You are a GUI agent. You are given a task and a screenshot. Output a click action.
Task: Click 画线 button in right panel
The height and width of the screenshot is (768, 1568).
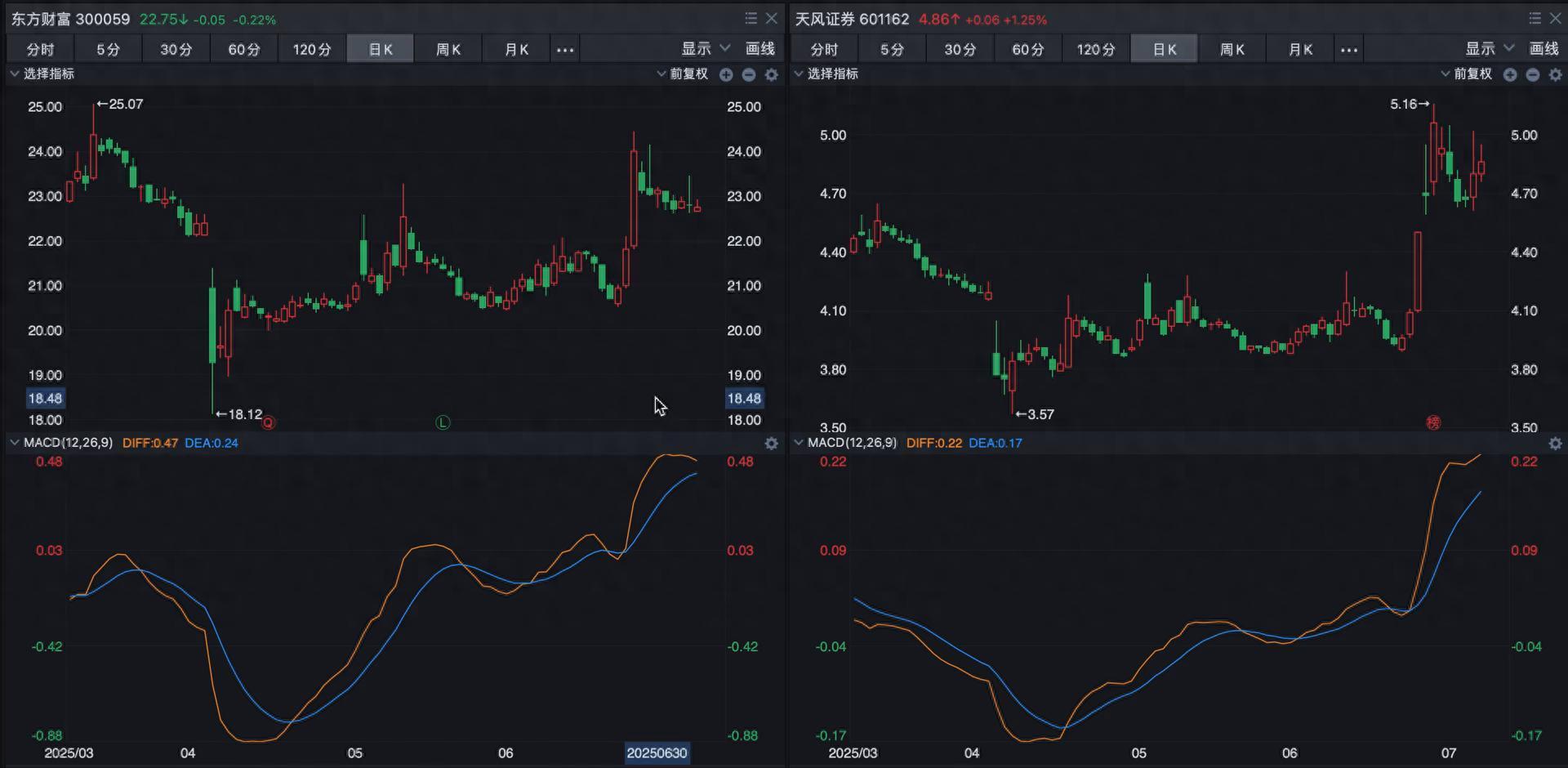coord(1543,48)
